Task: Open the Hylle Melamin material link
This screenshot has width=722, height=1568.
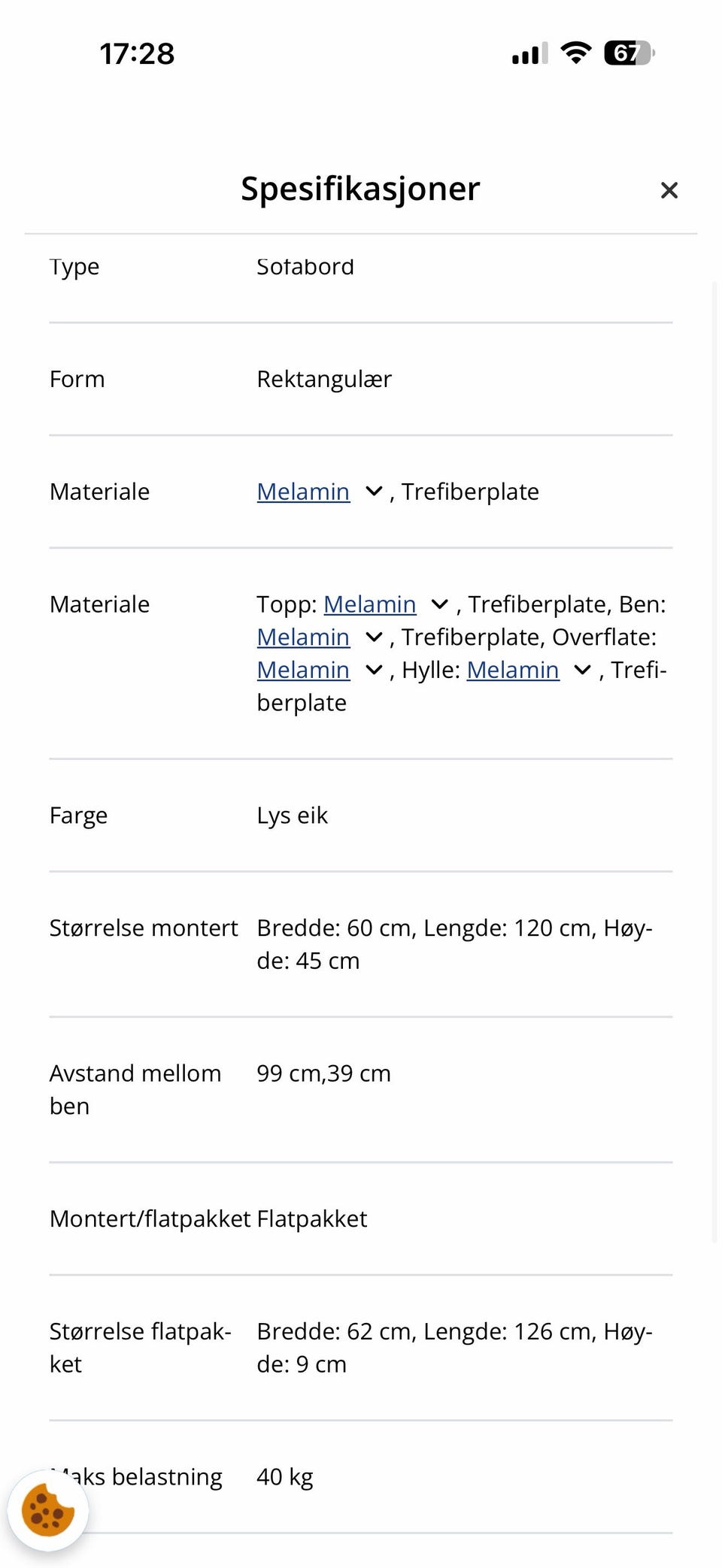Action: coord(513,669)
